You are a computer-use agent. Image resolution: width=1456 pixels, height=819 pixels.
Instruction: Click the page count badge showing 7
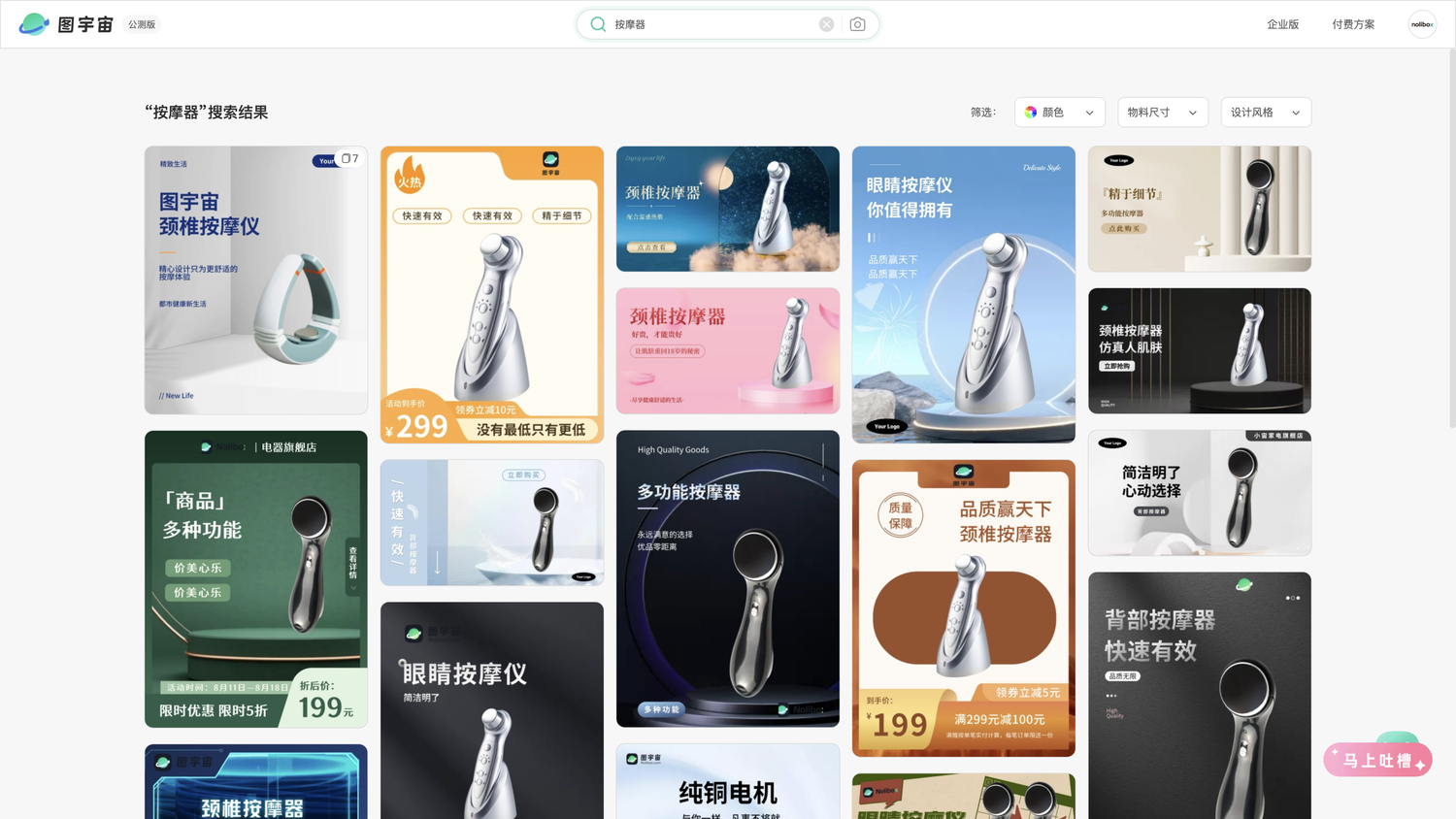click(x=350, y=158)
